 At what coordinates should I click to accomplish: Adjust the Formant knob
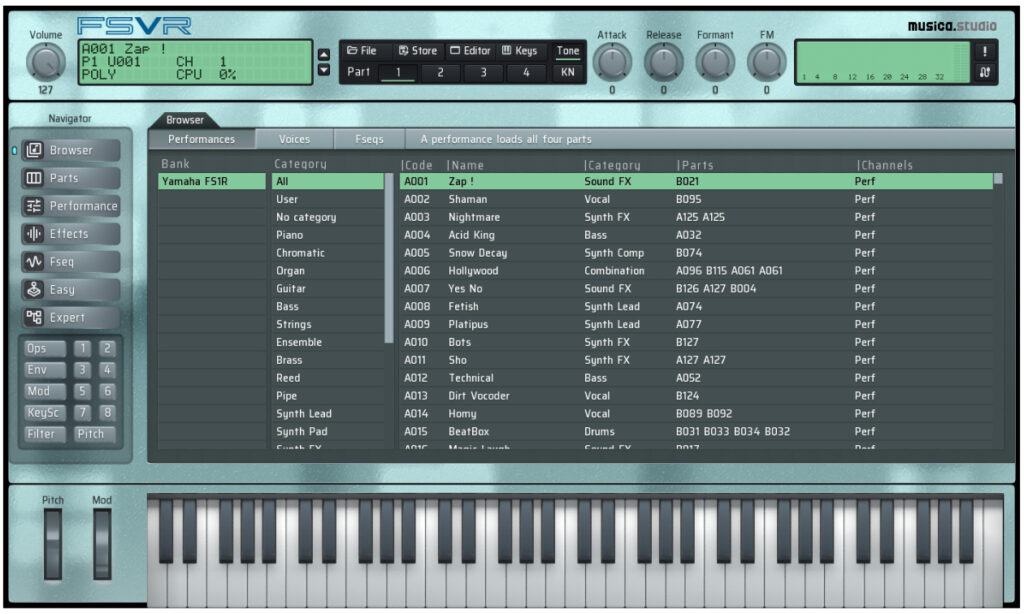click(715, 63)
